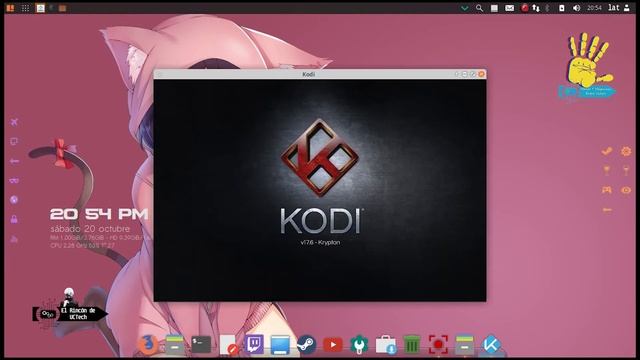Open the green wrench settings tool in dock
Screen dimensions: 640x360
pyautogui.click(x=359, y=344)
